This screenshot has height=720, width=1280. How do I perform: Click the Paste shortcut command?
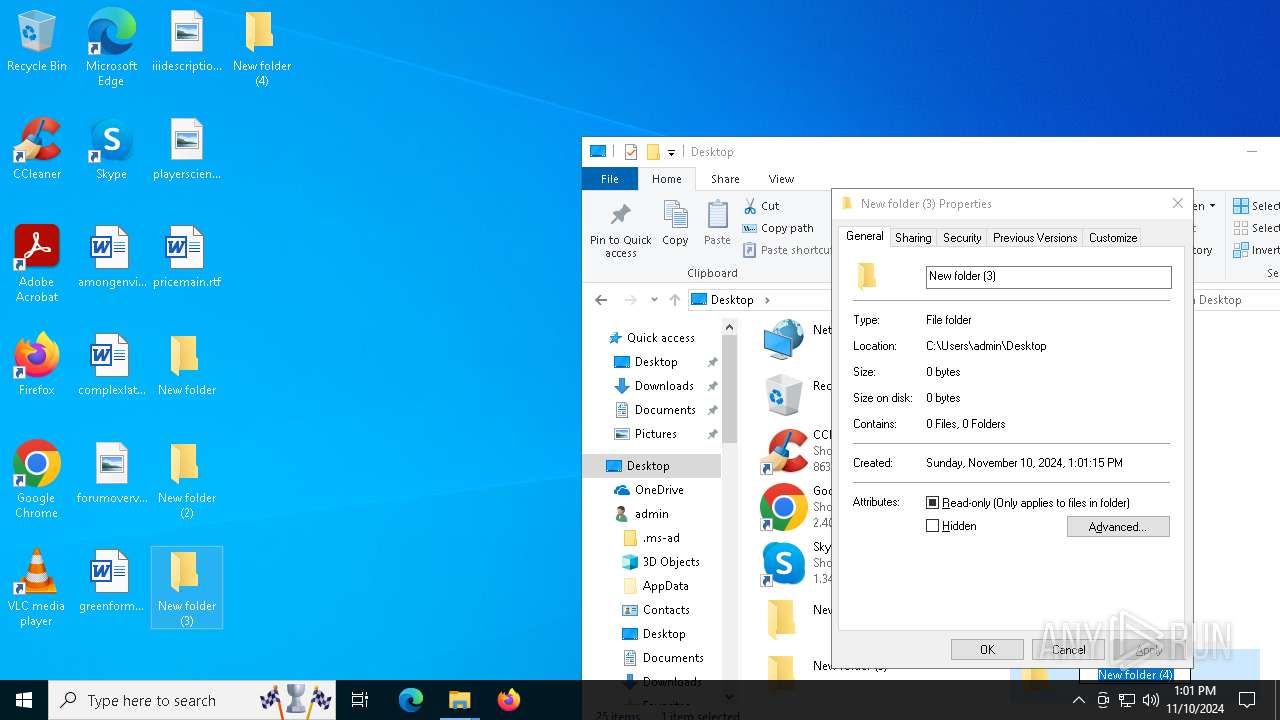click(x=788, y=250)
